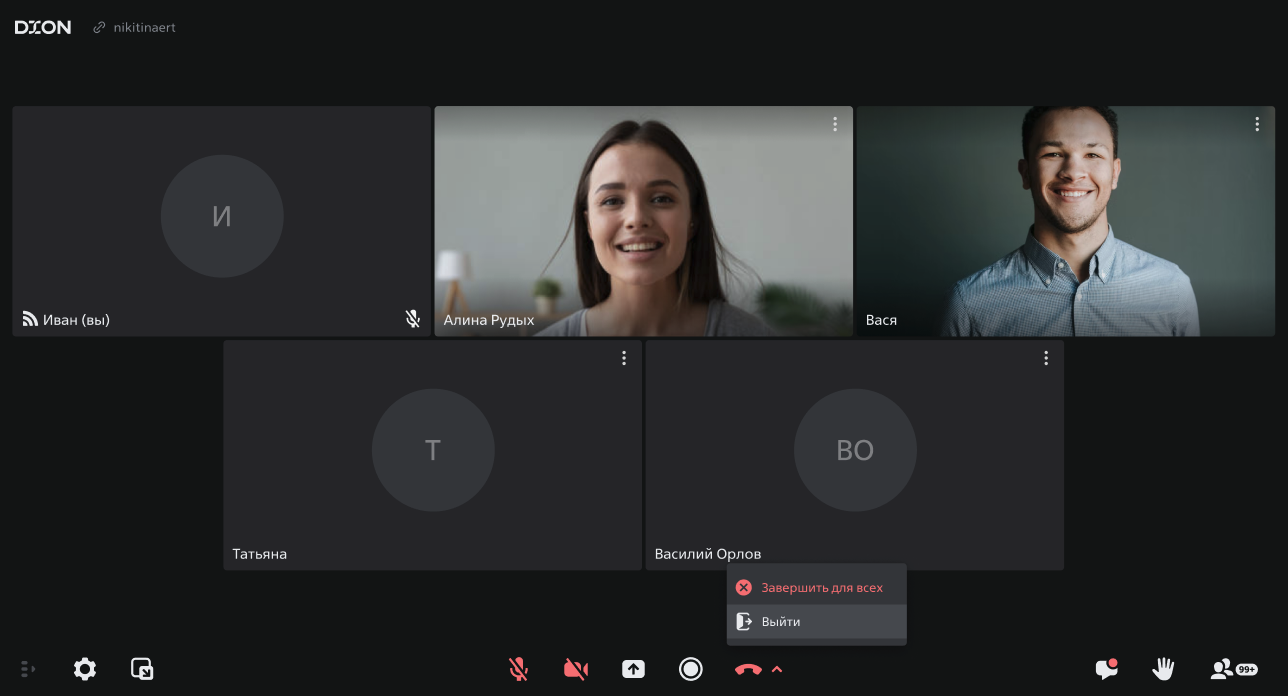This screenshot has height=696, width=1288.
Task: Click the exit door icon in menu
Action: [x=744, y=622]
